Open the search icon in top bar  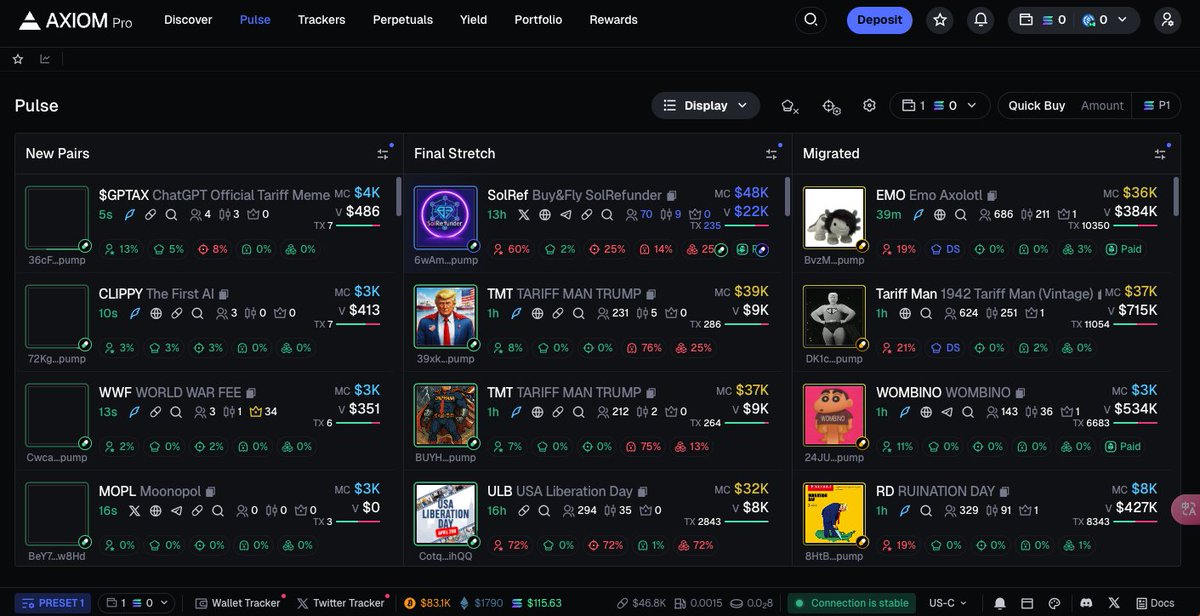(x=811, y=20)
